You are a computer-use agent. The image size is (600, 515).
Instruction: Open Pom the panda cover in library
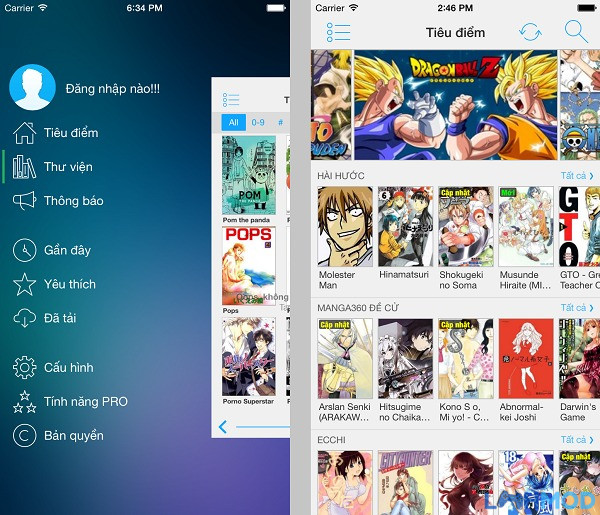(249, 175)
